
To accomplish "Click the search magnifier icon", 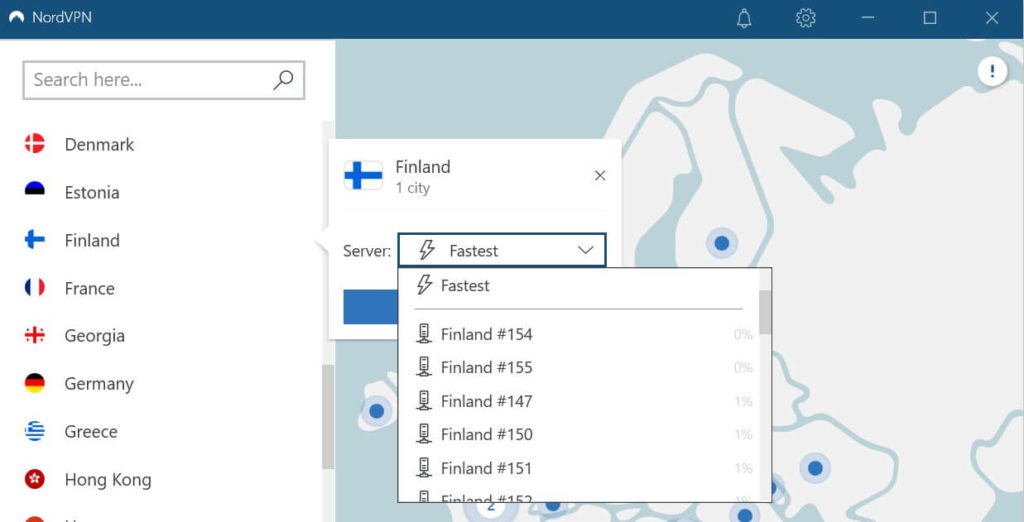I will [x=283, y=80].
